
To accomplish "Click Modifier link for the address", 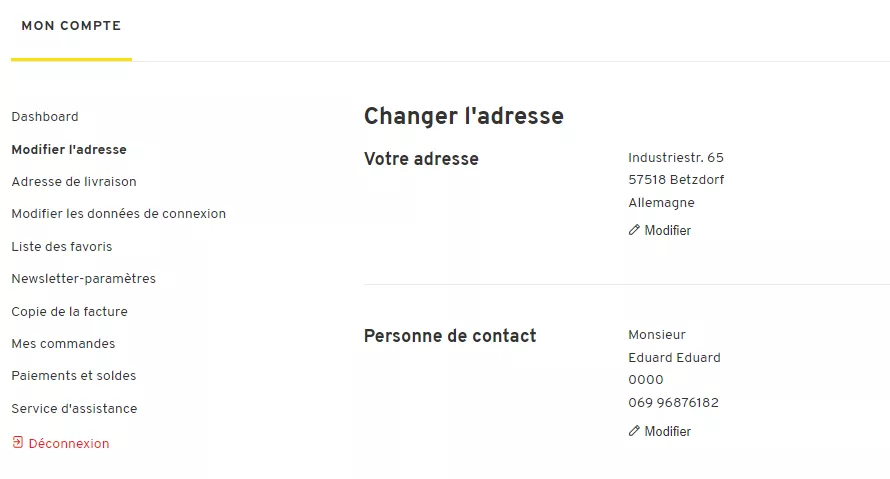I will click(x=667, y=231).
